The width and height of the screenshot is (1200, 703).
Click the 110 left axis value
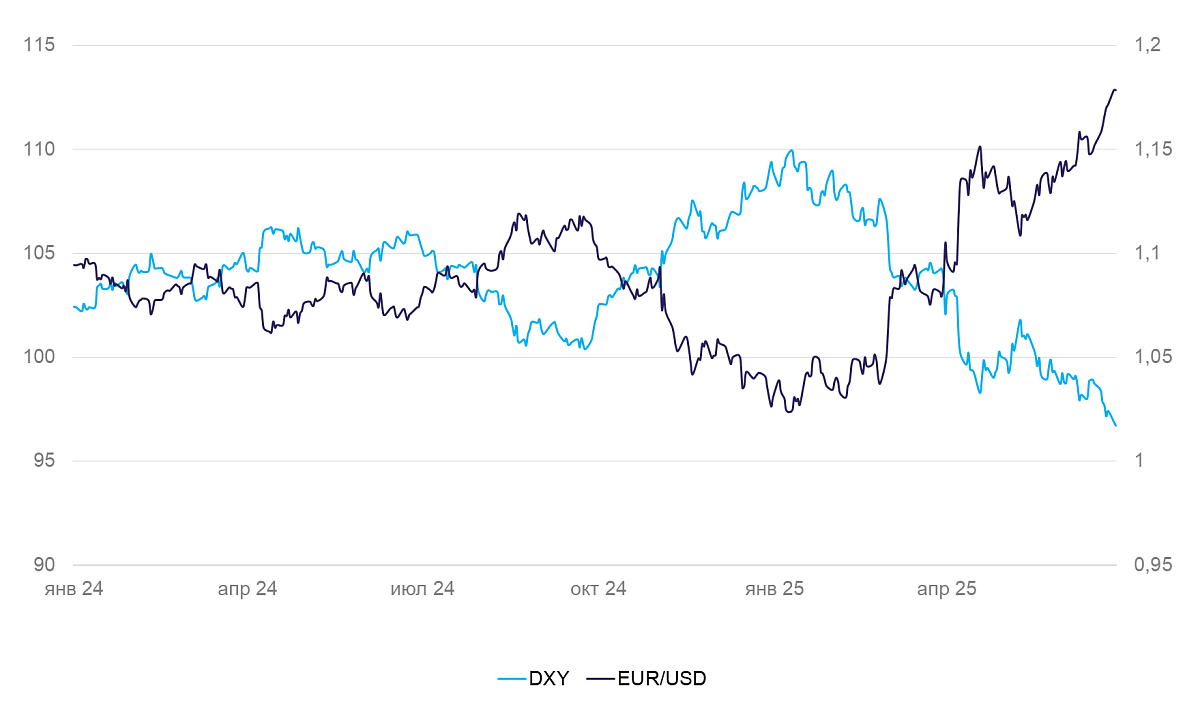pyautogui.click(x=41, y=149)
